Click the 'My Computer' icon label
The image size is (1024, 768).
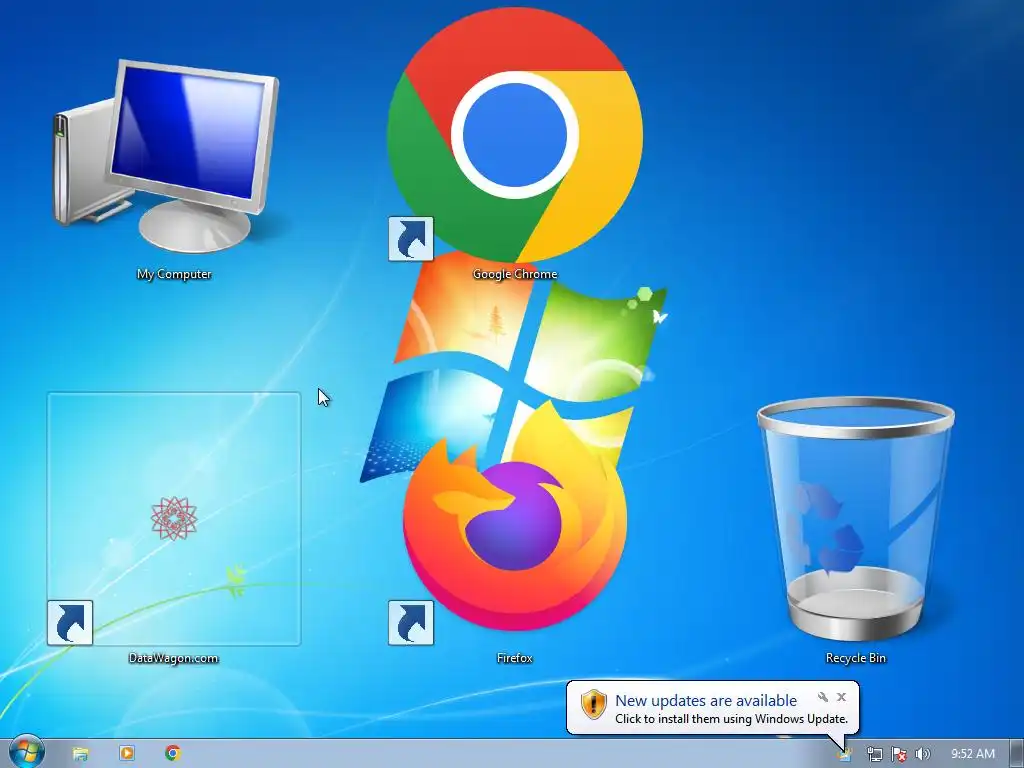[174, 274]
